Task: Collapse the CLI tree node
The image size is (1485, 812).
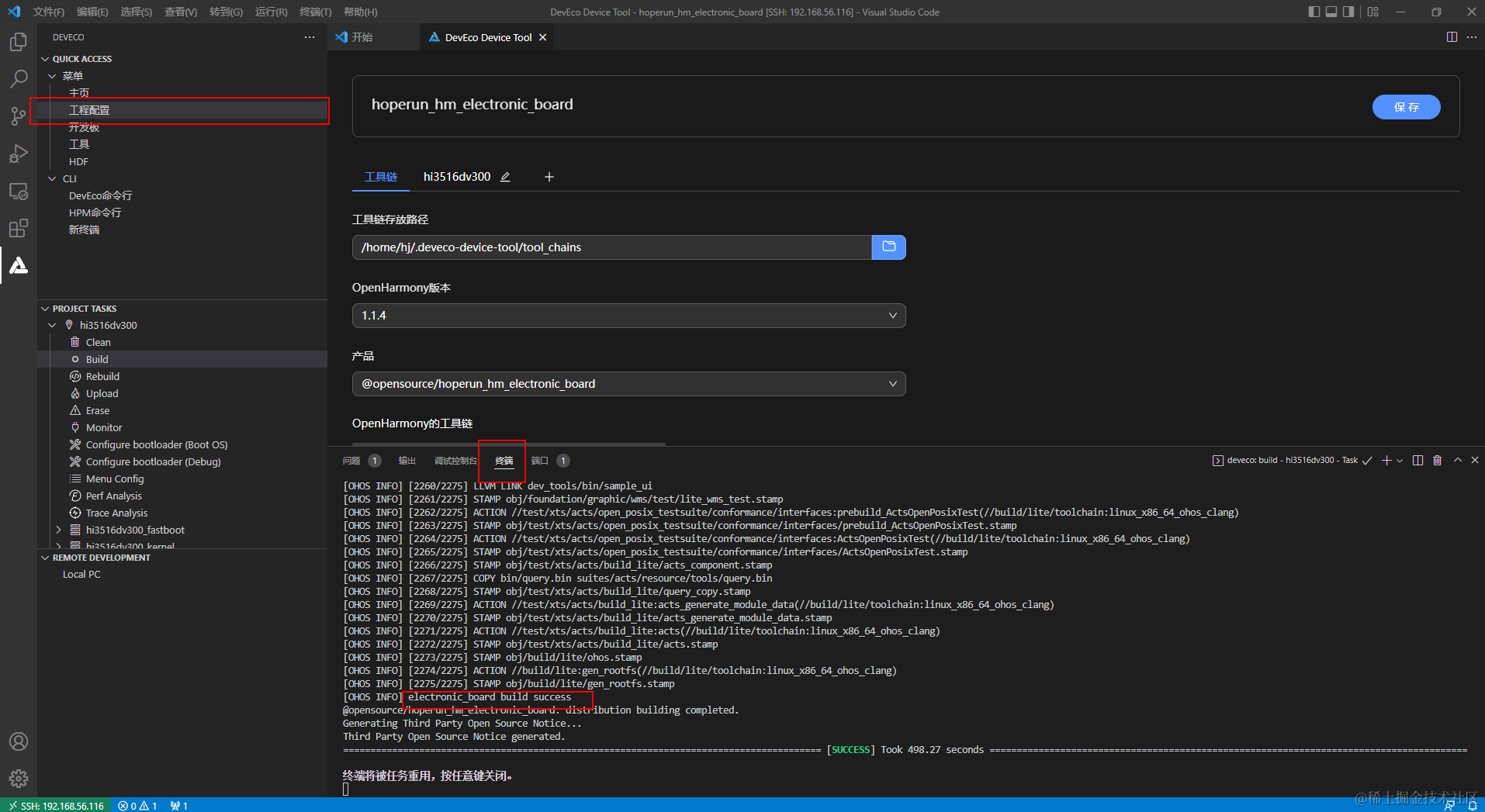Action: (52, 178)
